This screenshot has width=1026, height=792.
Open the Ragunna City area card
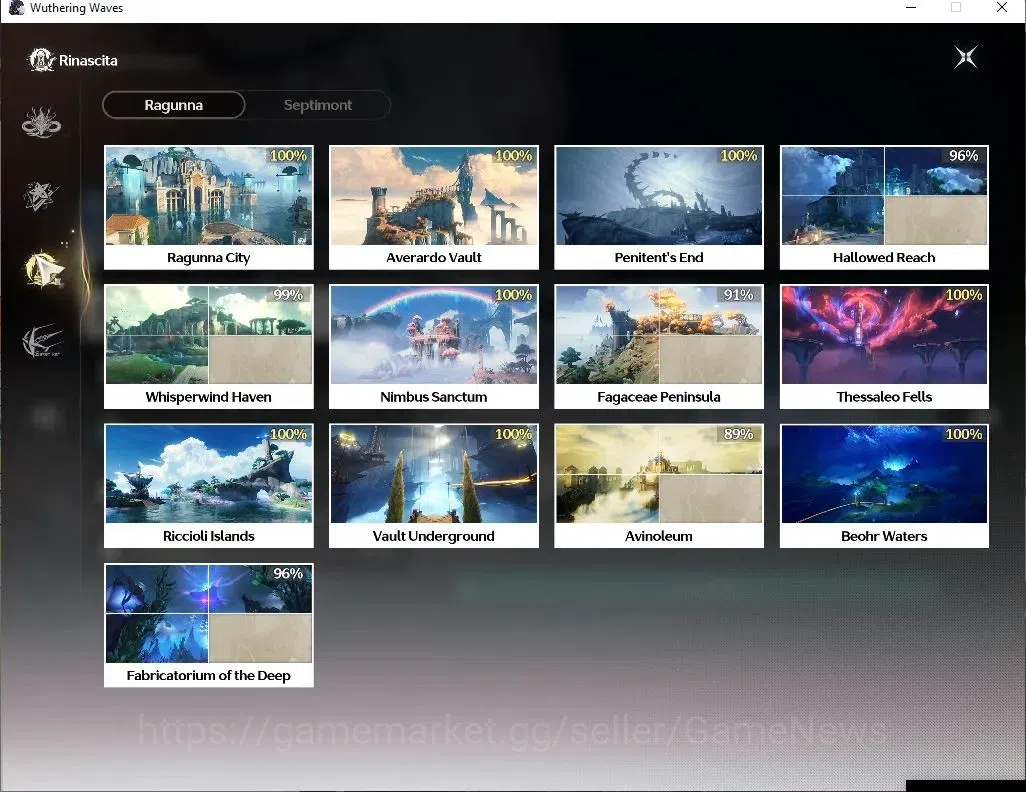[x=209, y=207]
